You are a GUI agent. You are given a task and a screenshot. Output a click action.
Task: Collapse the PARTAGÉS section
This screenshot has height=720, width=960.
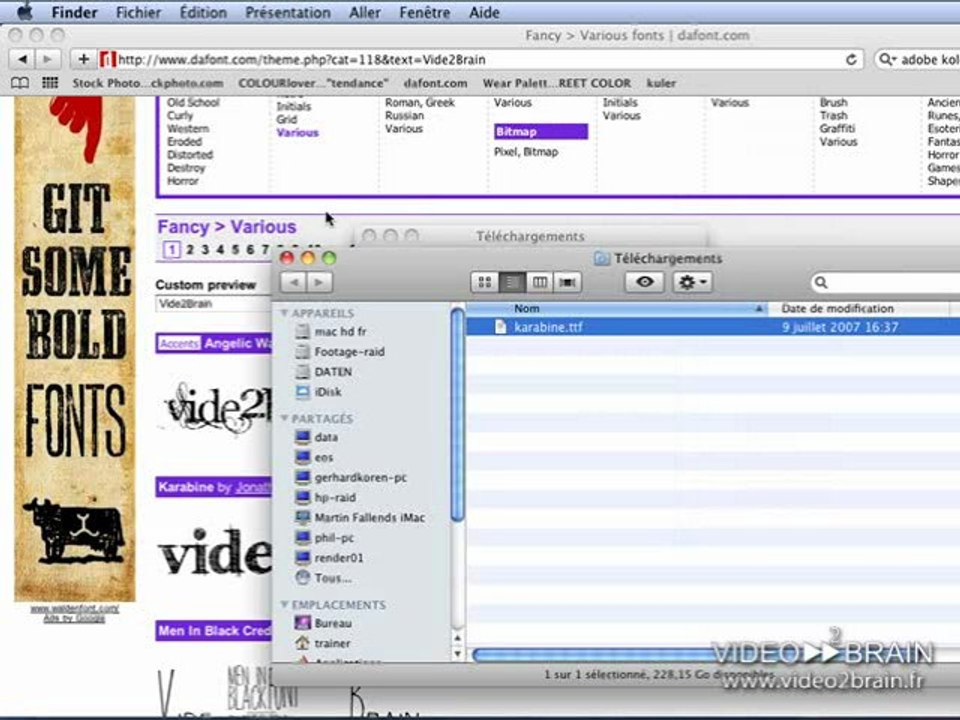pyautogui.click(x=284, y=418)
